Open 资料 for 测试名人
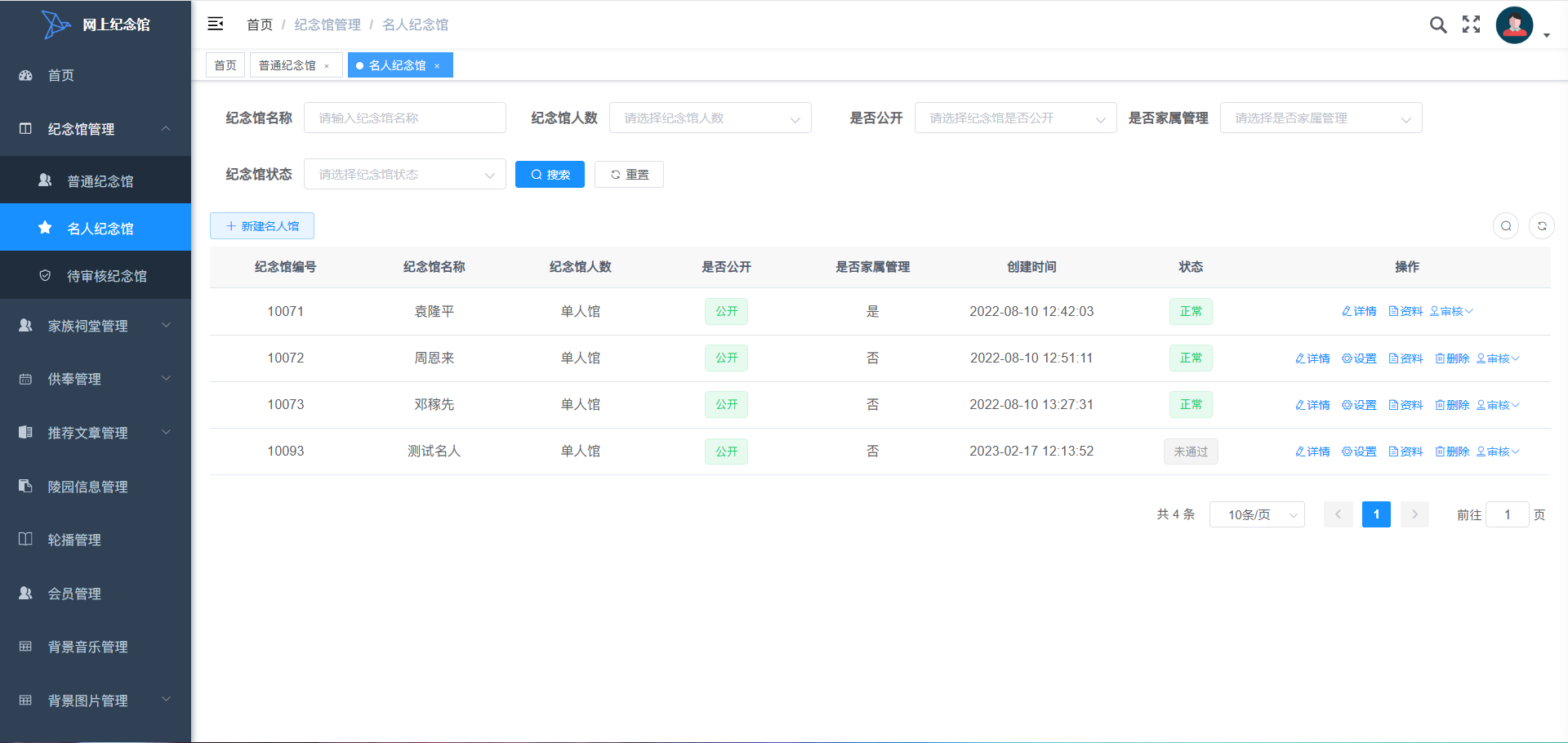Viewport: 1568px width, 743px height. (1405, 452)
